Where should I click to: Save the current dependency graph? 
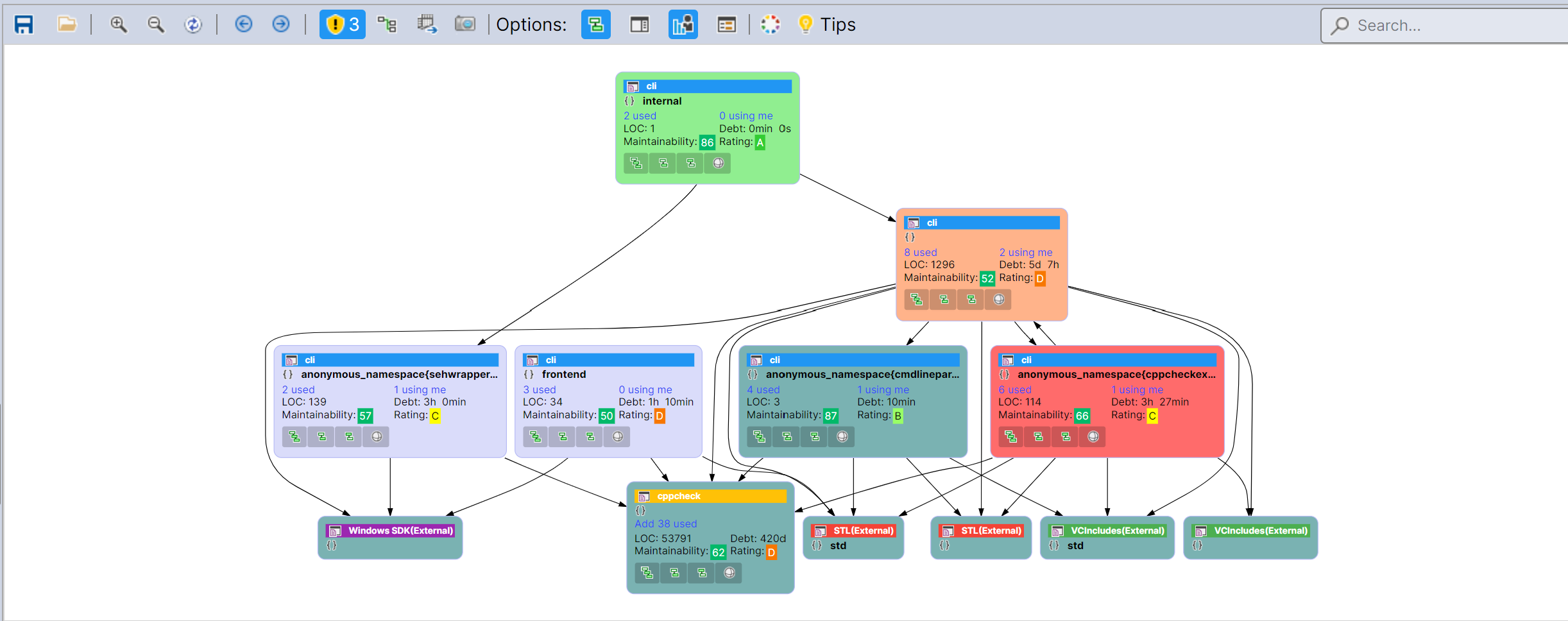(24, 24)
